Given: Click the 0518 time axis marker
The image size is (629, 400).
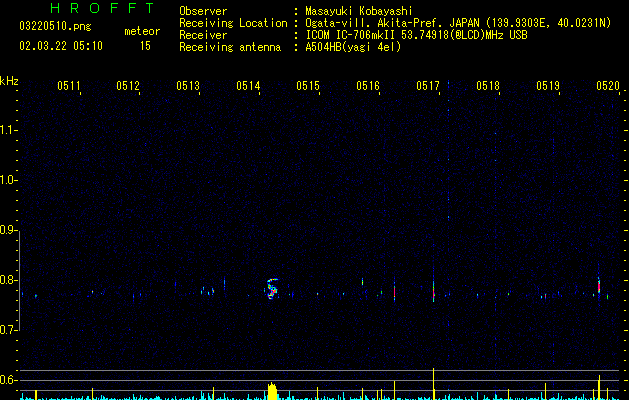Looking at the screenshot, I should click(488, 86).
